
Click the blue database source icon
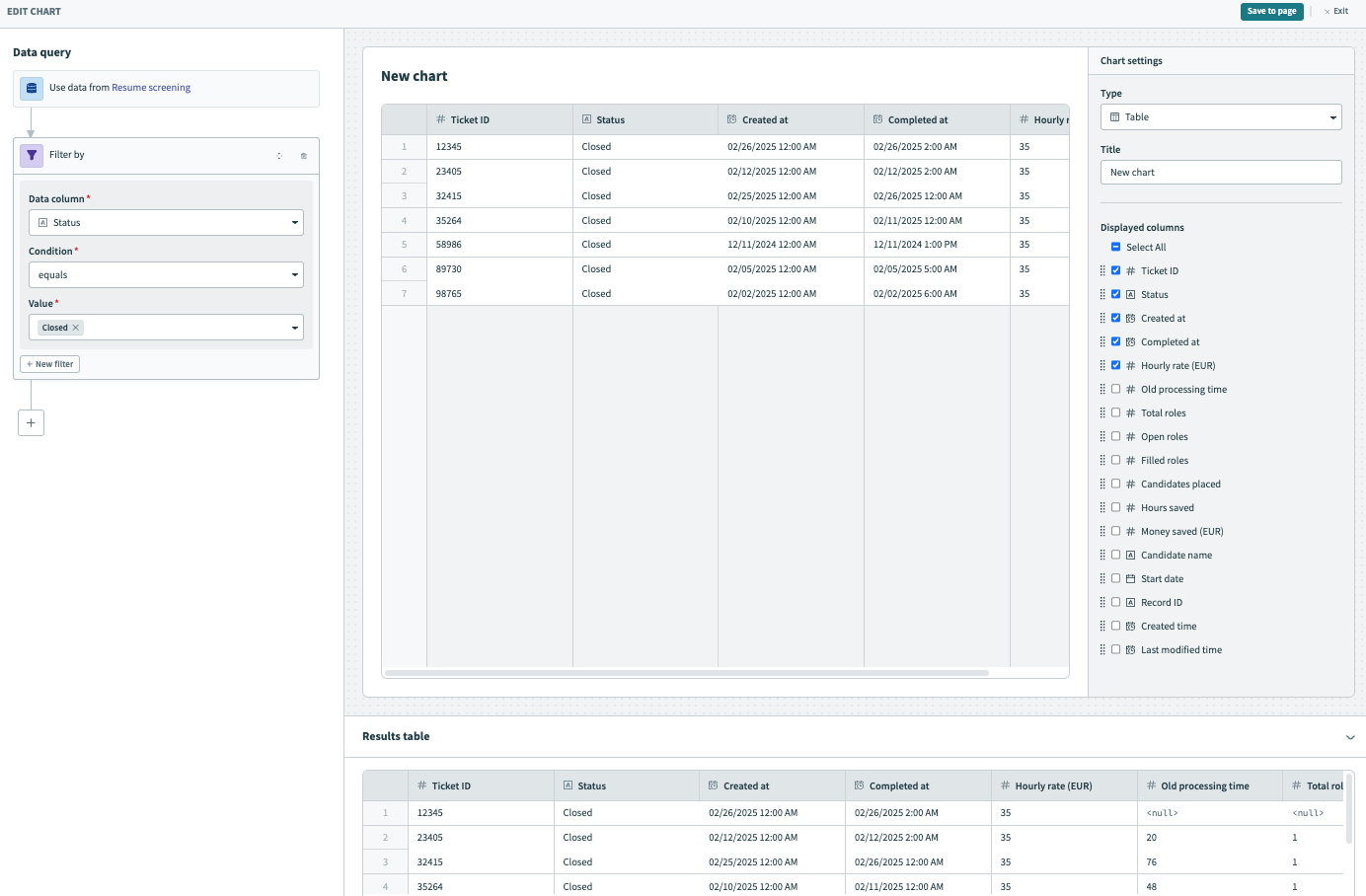[32, 88]
